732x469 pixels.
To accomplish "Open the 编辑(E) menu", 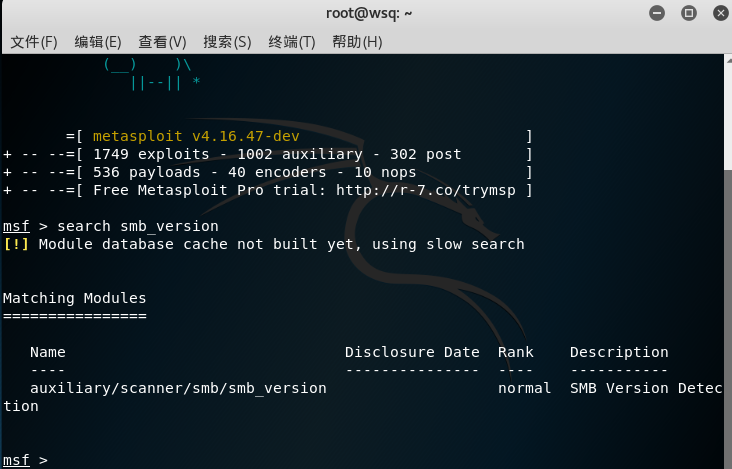I will (x=98, y=42).
